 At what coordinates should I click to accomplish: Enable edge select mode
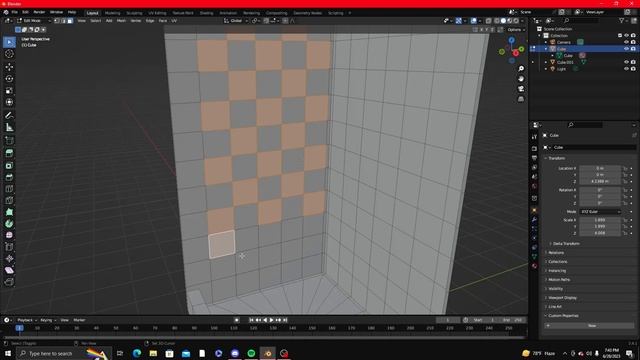pos(63,20)
